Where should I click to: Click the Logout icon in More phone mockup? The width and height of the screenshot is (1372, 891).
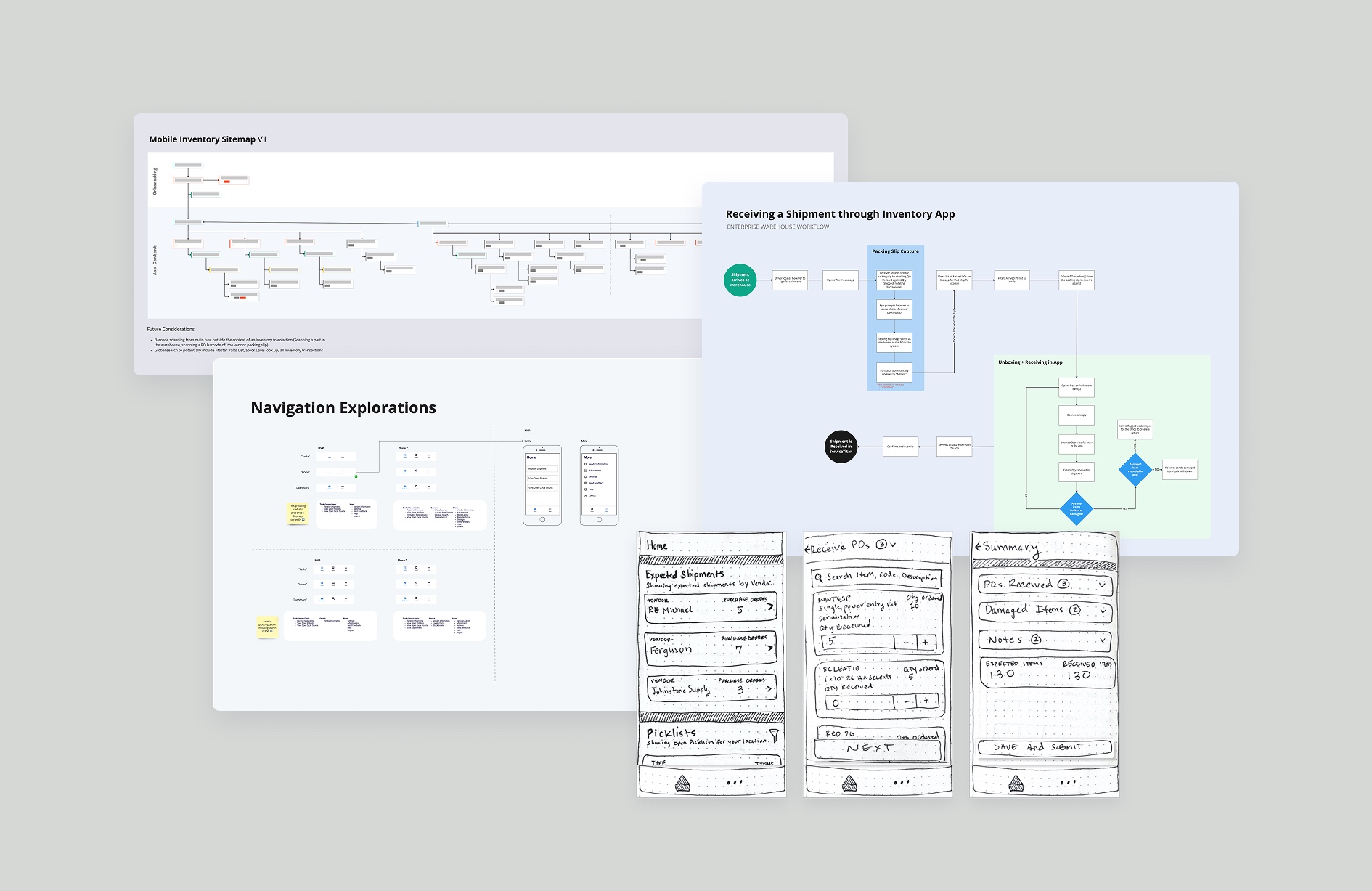pos(586,495)
